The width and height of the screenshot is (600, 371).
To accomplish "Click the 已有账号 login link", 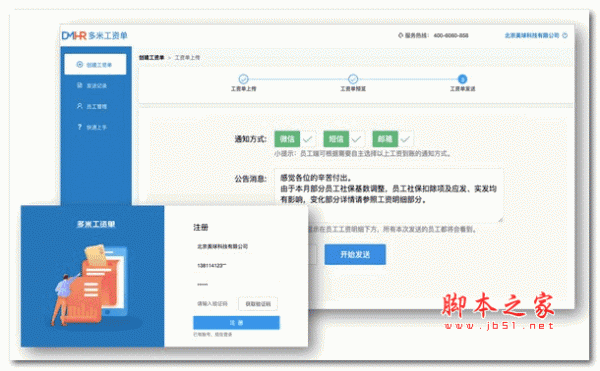I will point(213,334).
